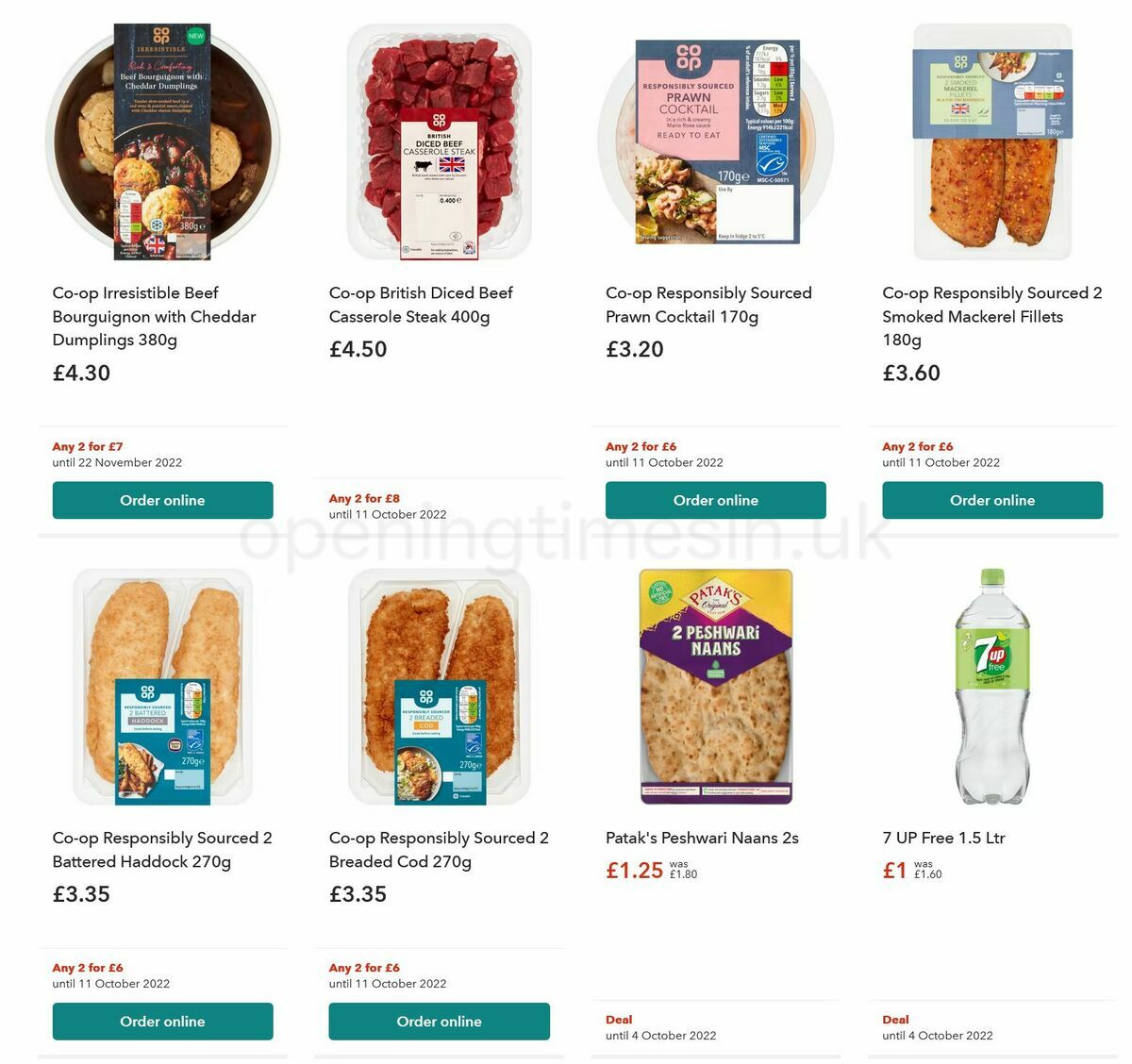Select the 7 UP Free 1.5 Ltr title
Image resolution: width=1132 pixels, height=1064 pixels.
(x=943, y=838)
